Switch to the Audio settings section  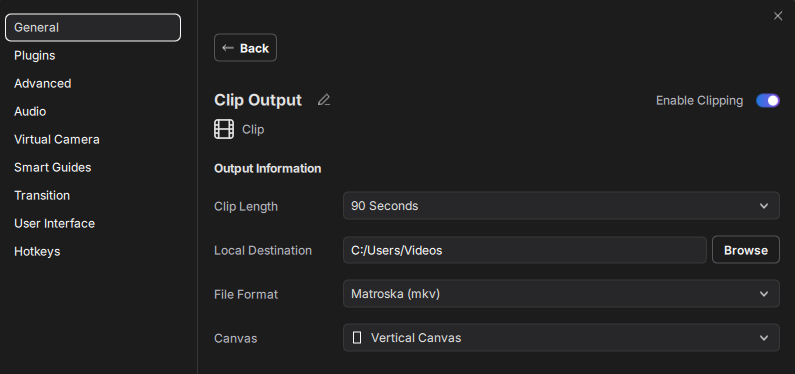(x=30, y=111)
